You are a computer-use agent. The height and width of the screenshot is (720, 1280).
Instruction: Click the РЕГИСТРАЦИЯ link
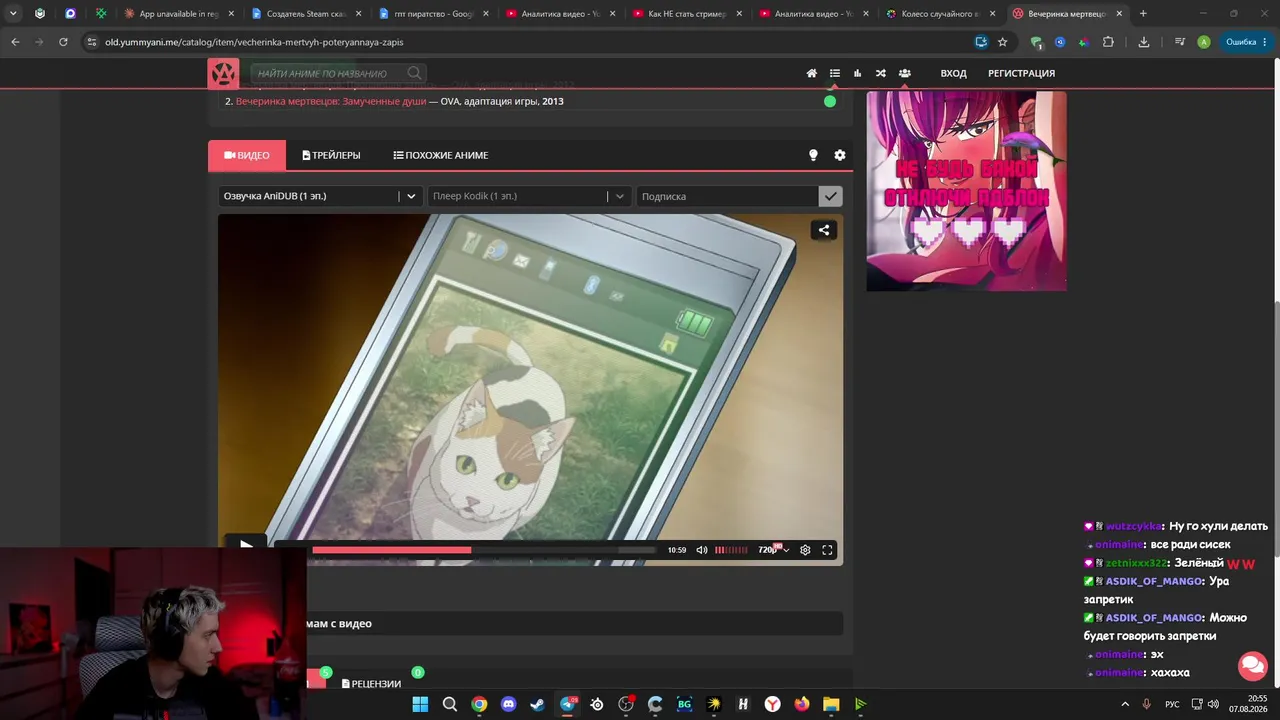point(1021,73)
